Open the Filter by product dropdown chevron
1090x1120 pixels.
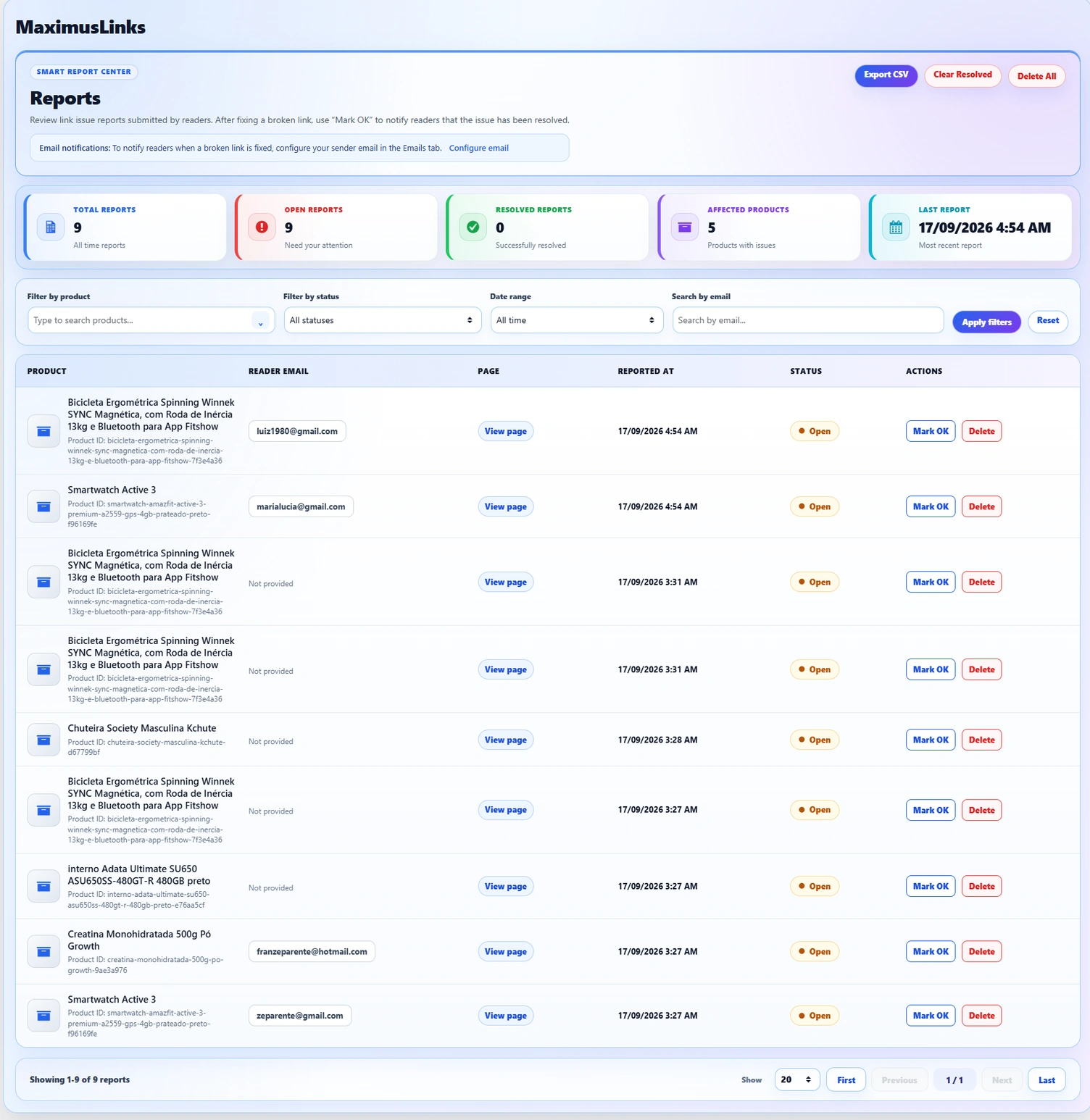[x=261, y=321]
